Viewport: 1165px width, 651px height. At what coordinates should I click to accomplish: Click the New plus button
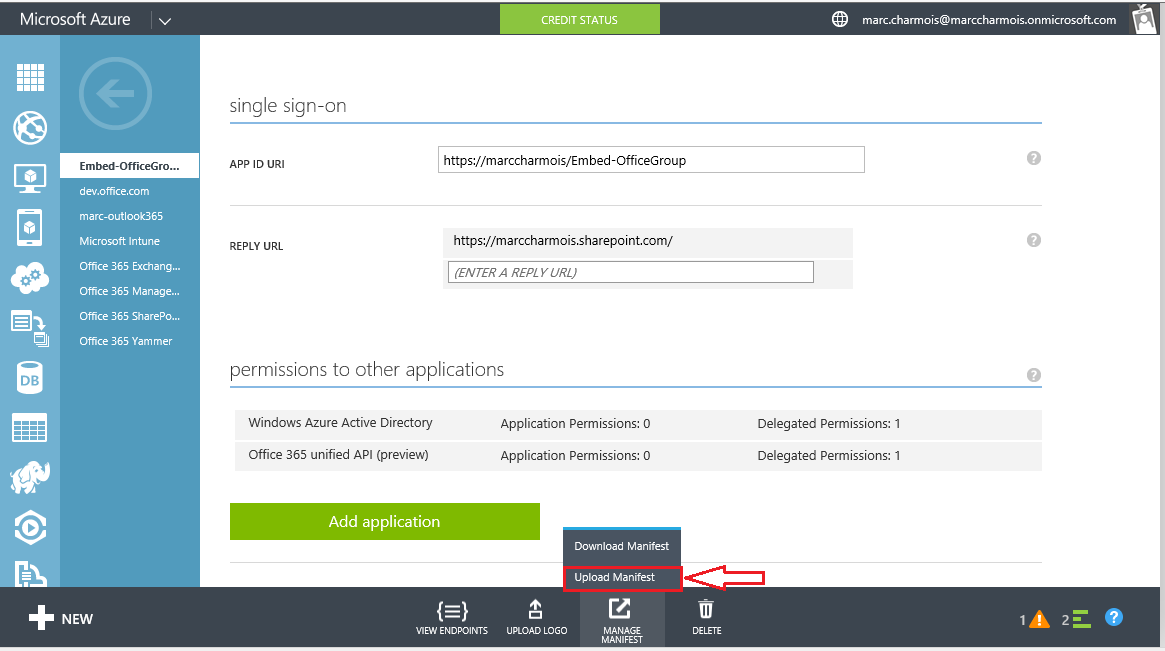click(x=61, y=618)
